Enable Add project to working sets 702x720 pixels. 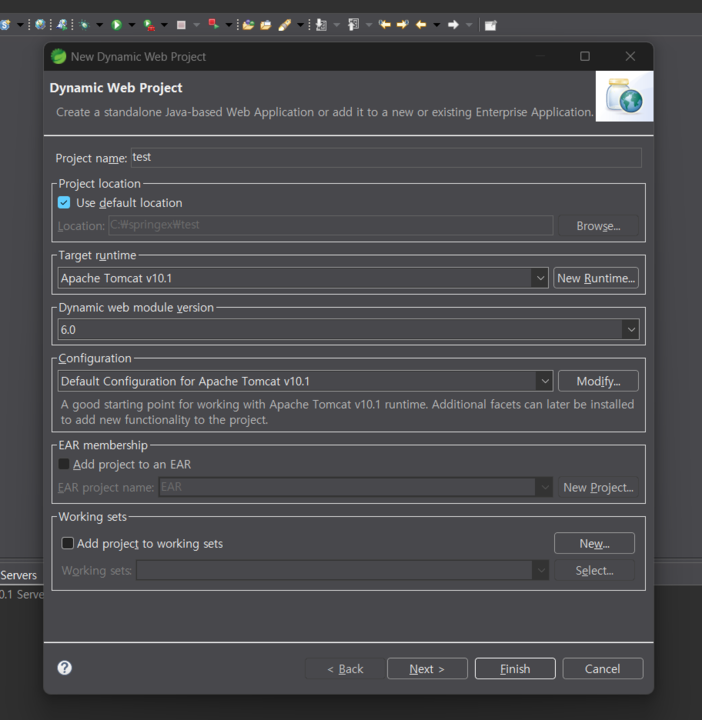(x=67, y=543)
